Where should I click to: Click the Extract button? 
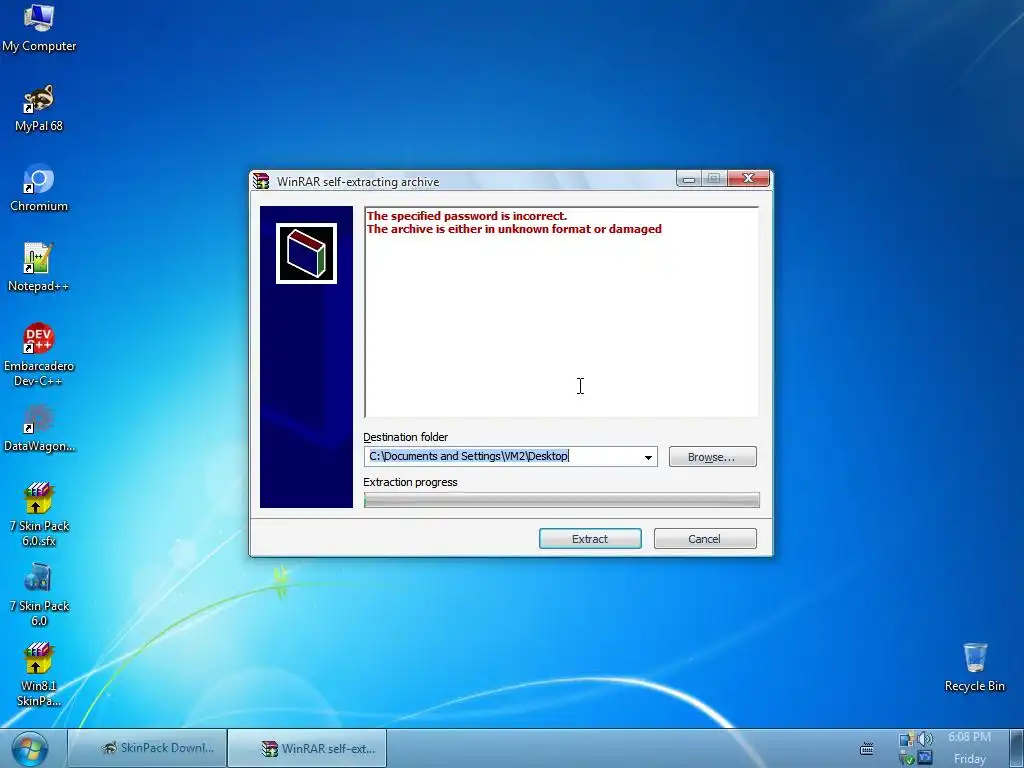point(590,539)
